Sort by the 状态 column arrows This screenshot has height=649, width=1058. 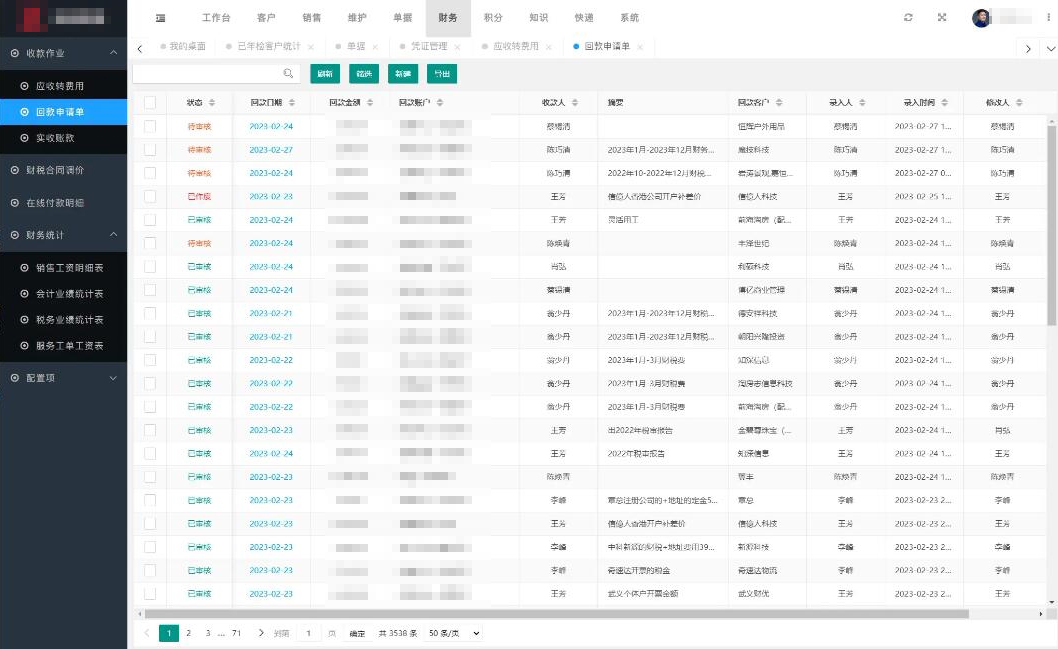pos(212,103)
